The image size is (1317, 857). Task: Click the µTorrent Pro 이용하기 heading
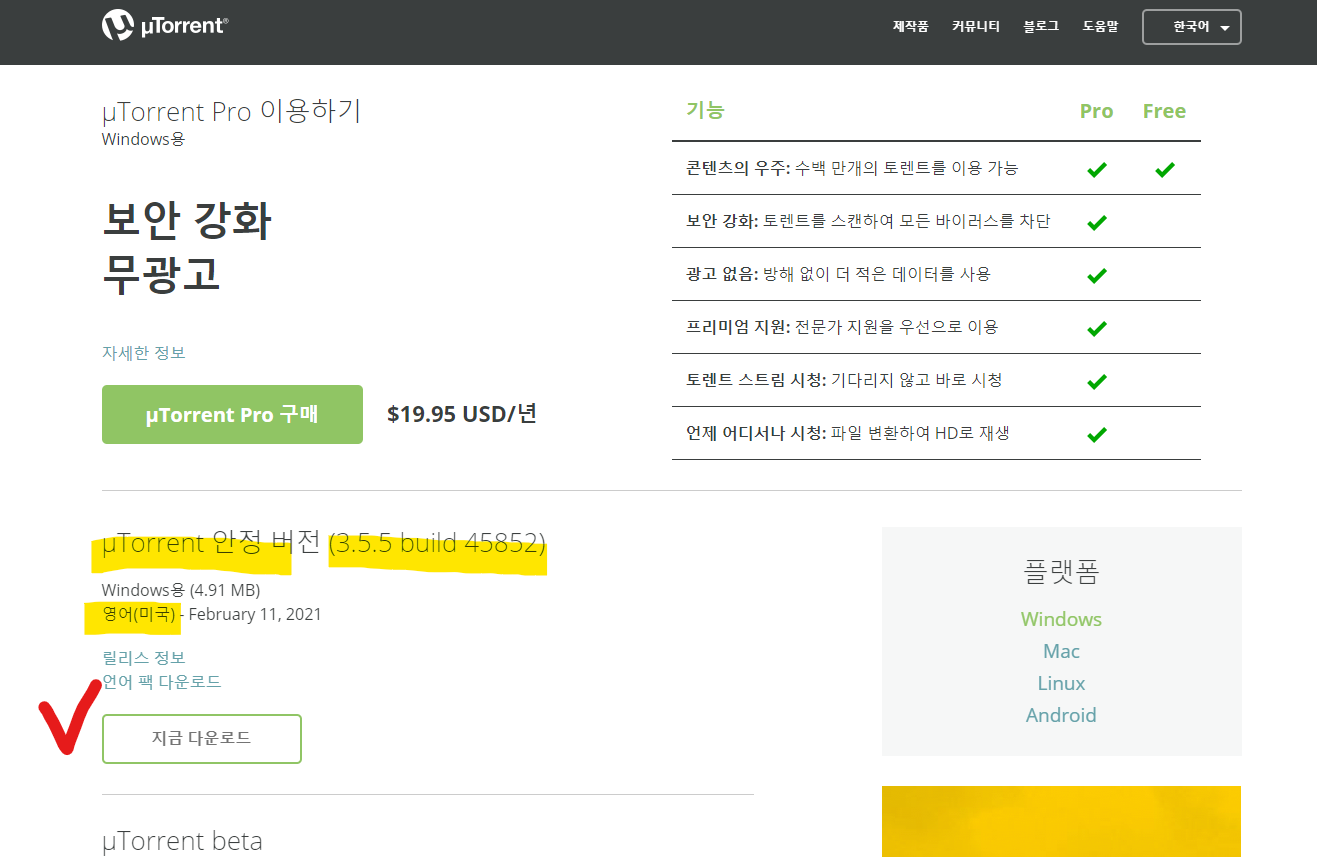pos(231,110)
